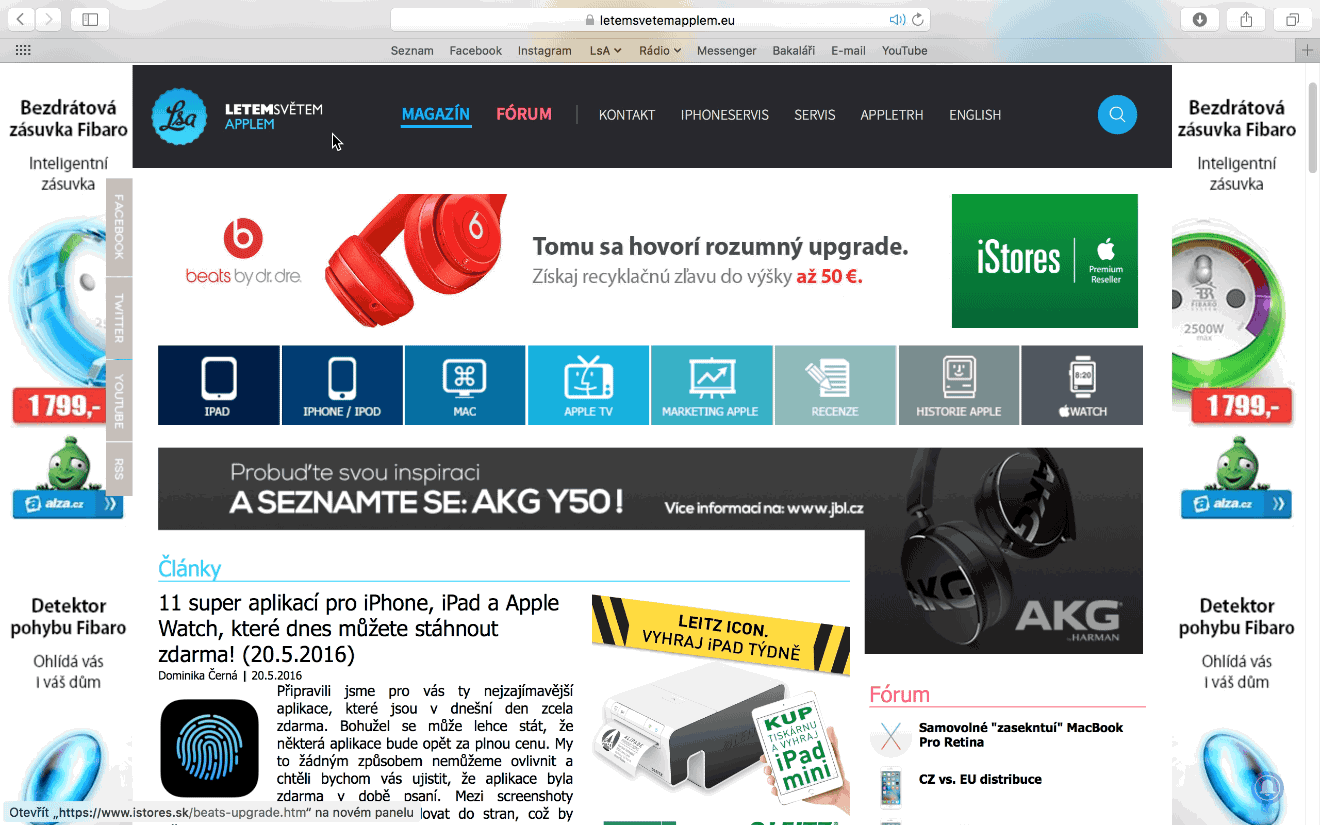The height and width of the screenshot is (825, 1320).
Task: Open the green iStores Premium Reseller banner
Action: pyautogui.click(x=1045, y=261)
